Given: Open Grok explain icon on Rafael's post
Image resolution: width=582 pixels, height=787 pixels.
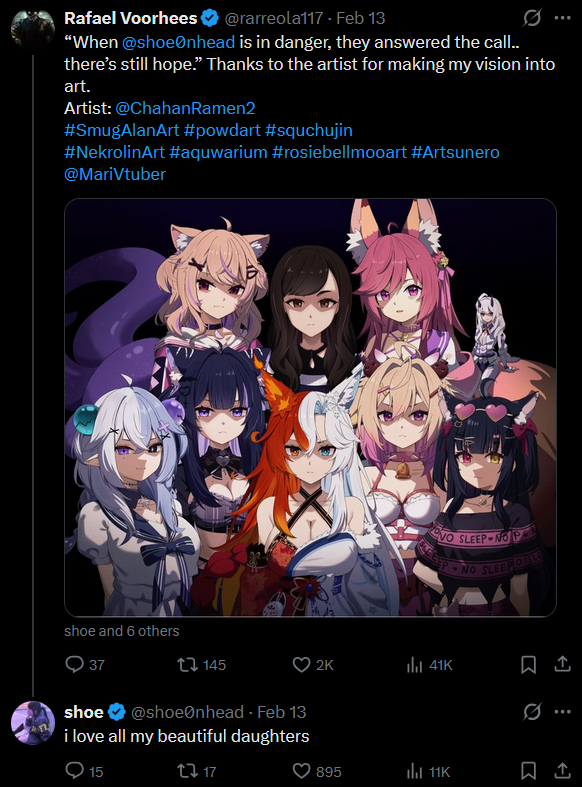Looking at the screenshot, I should pos(532,18).
